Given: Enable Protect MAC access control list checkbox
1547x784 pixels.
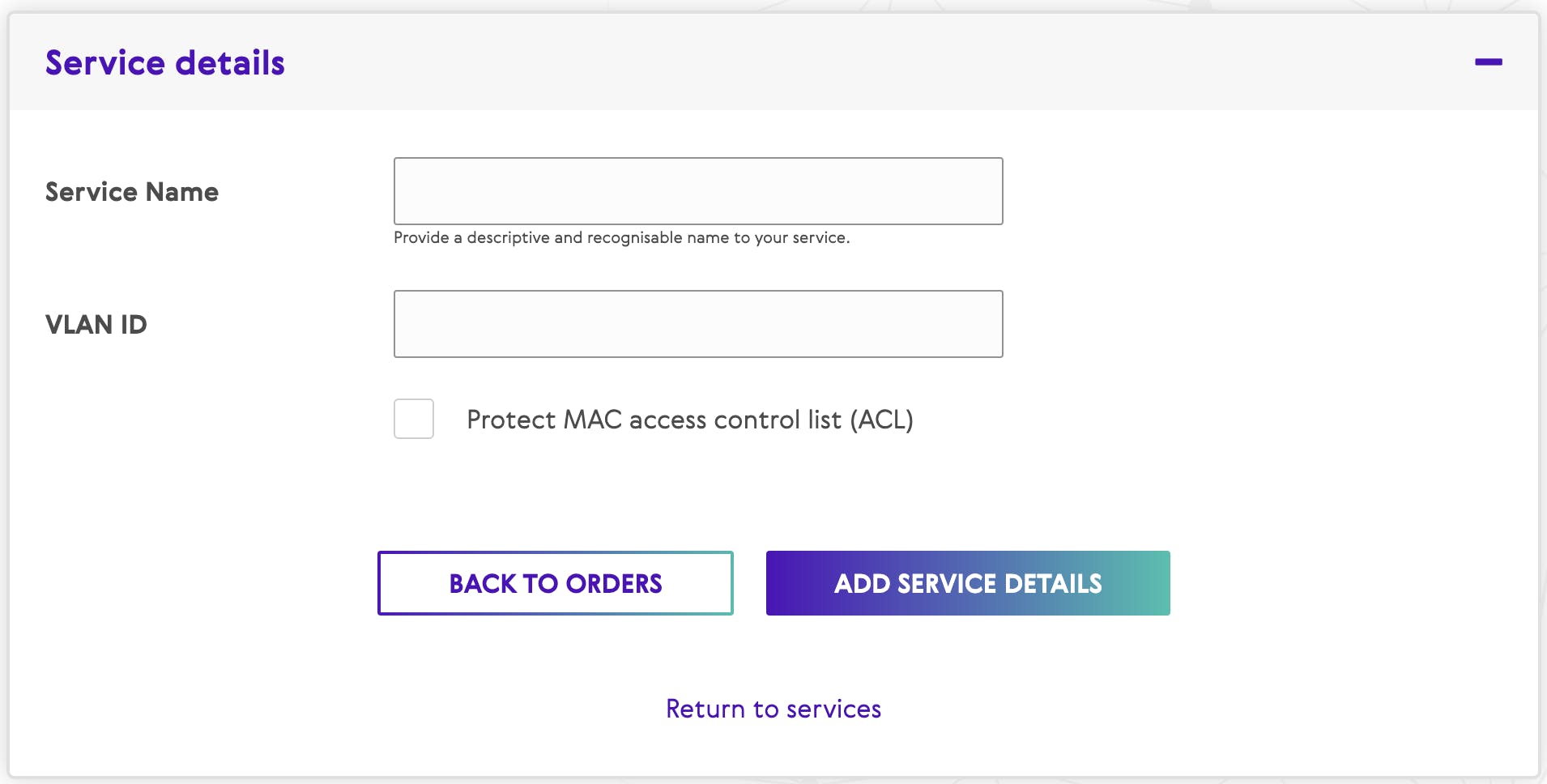Looking at the screenshot, I should coord(414,419).
